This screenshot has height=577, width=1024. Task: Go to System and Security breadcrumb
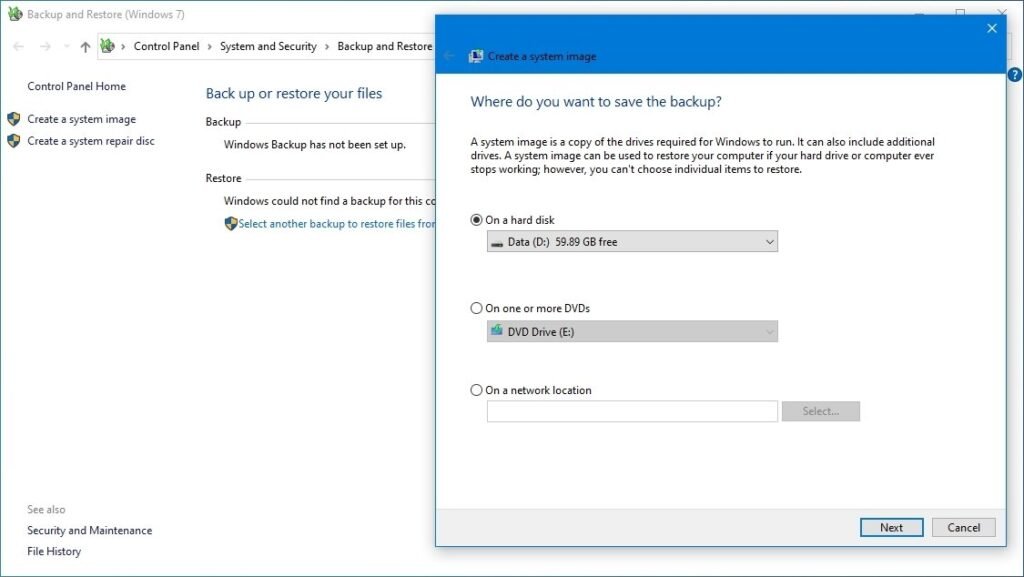point(268,46)
